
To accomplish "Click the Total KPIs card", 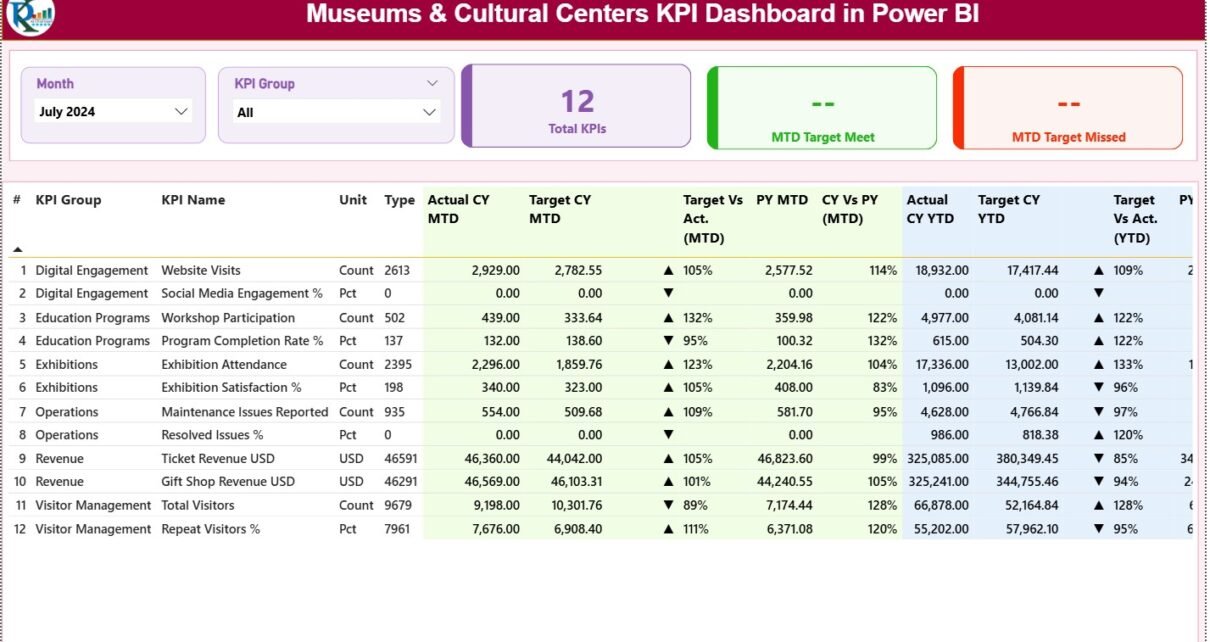I will [x=577, y=107].
